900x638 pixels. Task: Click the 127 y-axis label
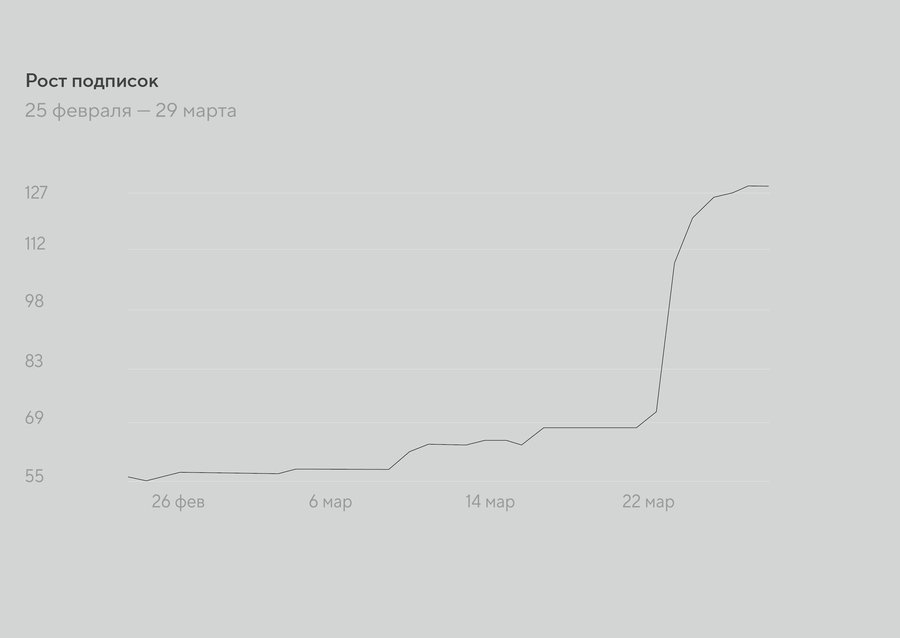(x=36, y=192)
